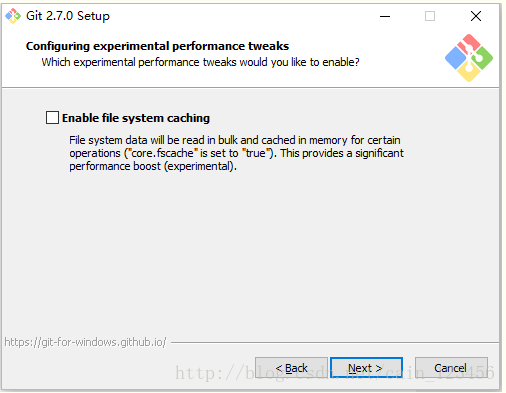506x393 pixels.
Task: Open the git-for-windows.github.io link
Action: pyautogui.click(x=85, y=342)
